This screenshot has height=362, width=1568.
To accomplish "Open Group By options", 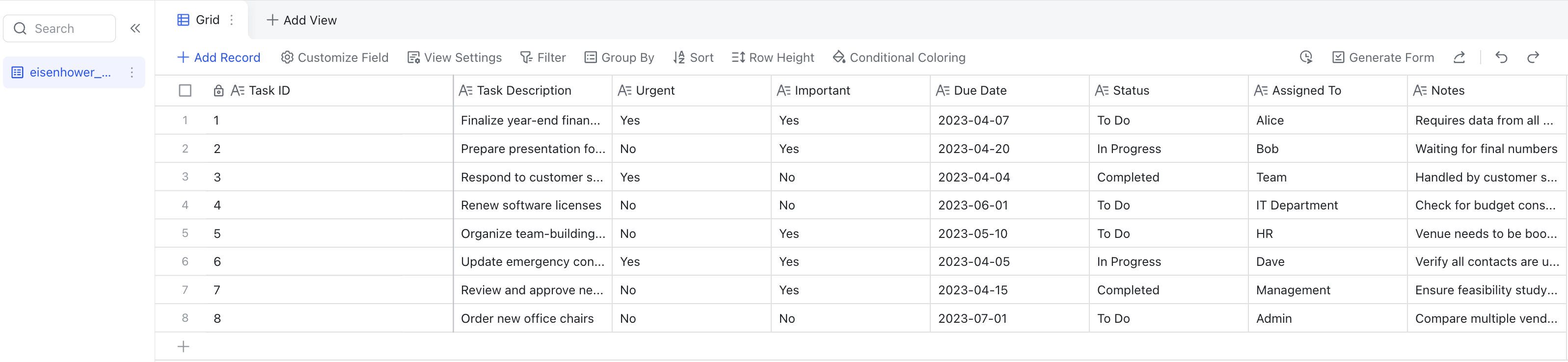I will point(619,57).
